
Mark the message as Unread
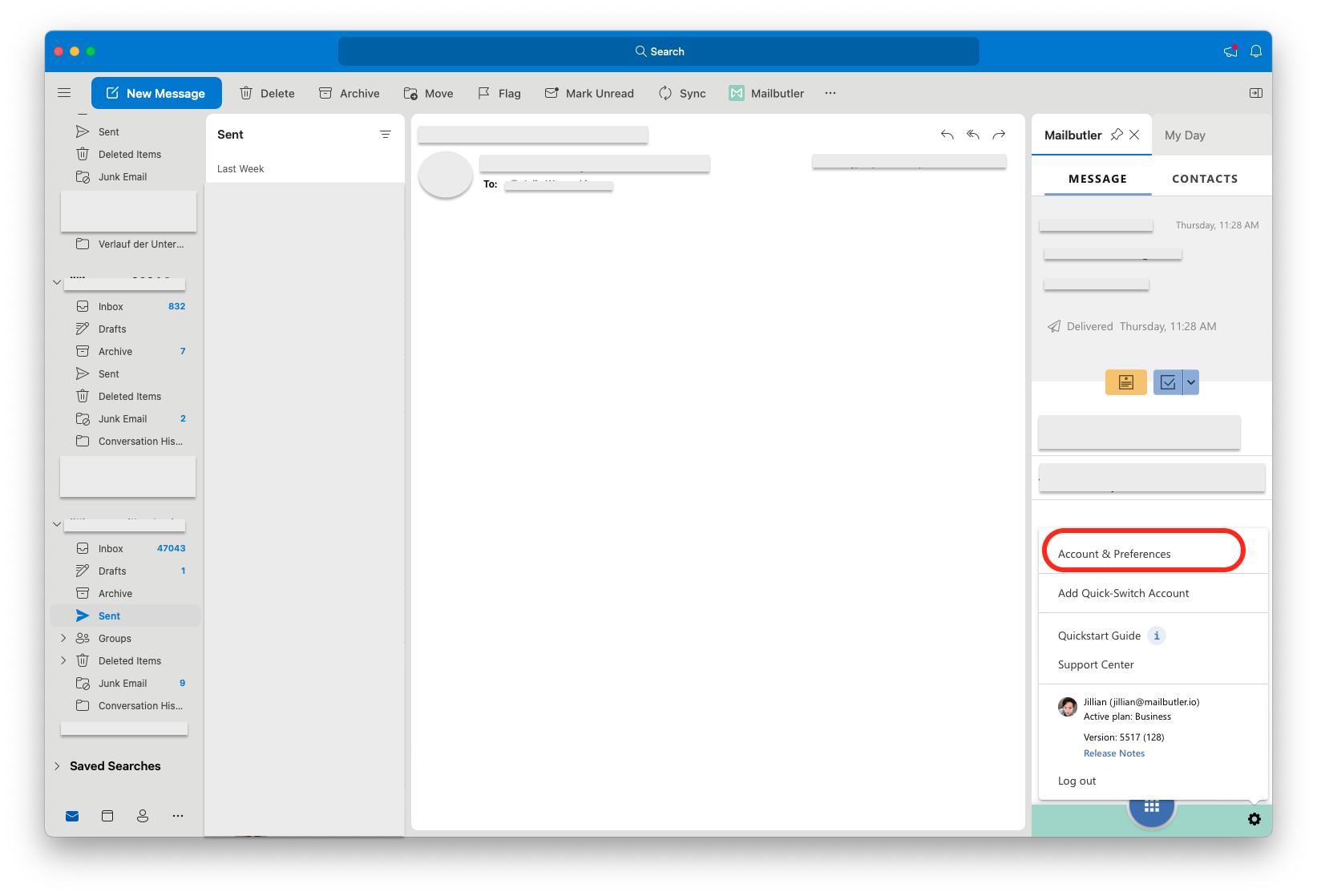coord(589,93)
